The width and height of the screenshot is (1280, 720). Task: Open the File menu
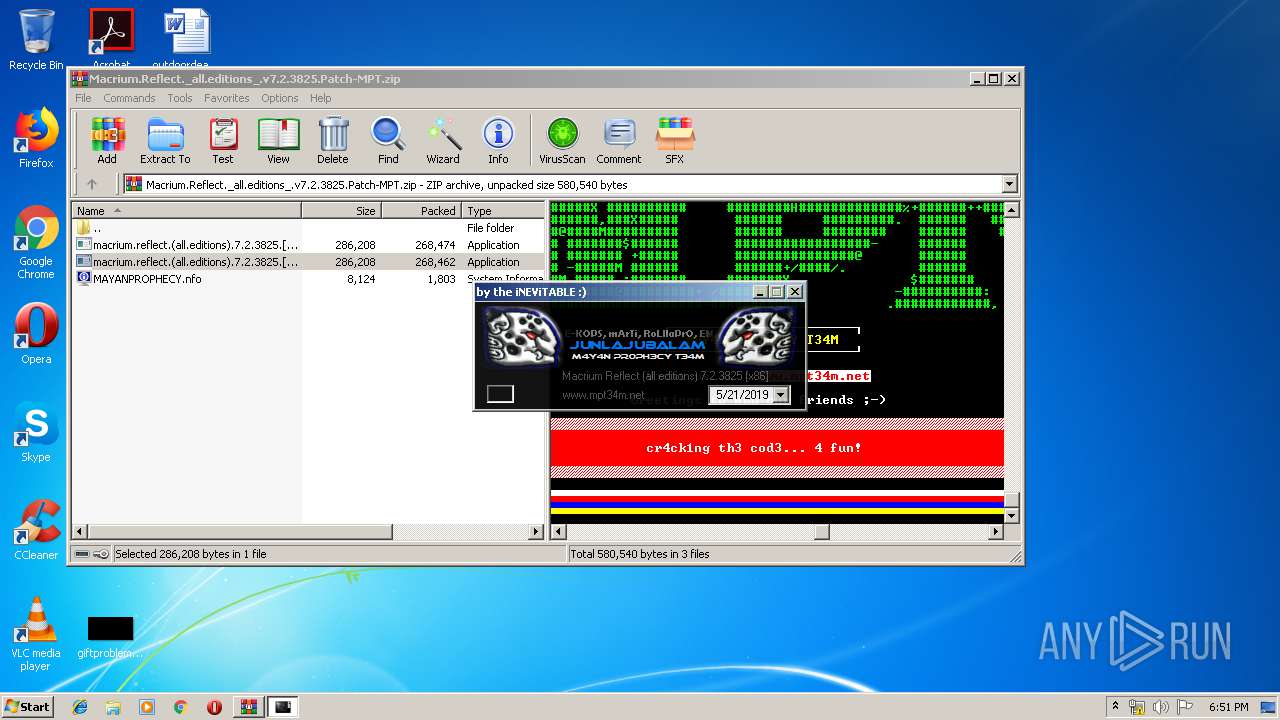pyautogui.click(x=83, y=98)
